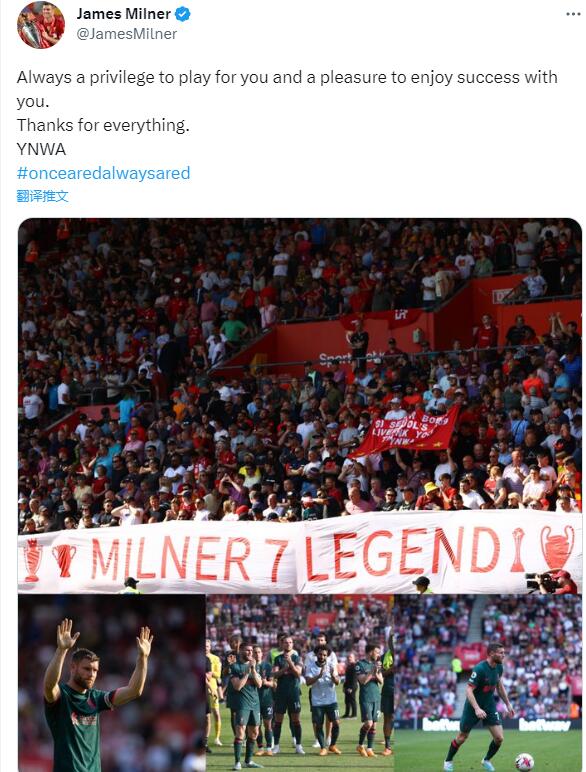The height and width of the screenshot is (772, 586).
Task: Click the leftmost trophy drawing on the banner
Action: pyautogui.click(x=33, y=560)
